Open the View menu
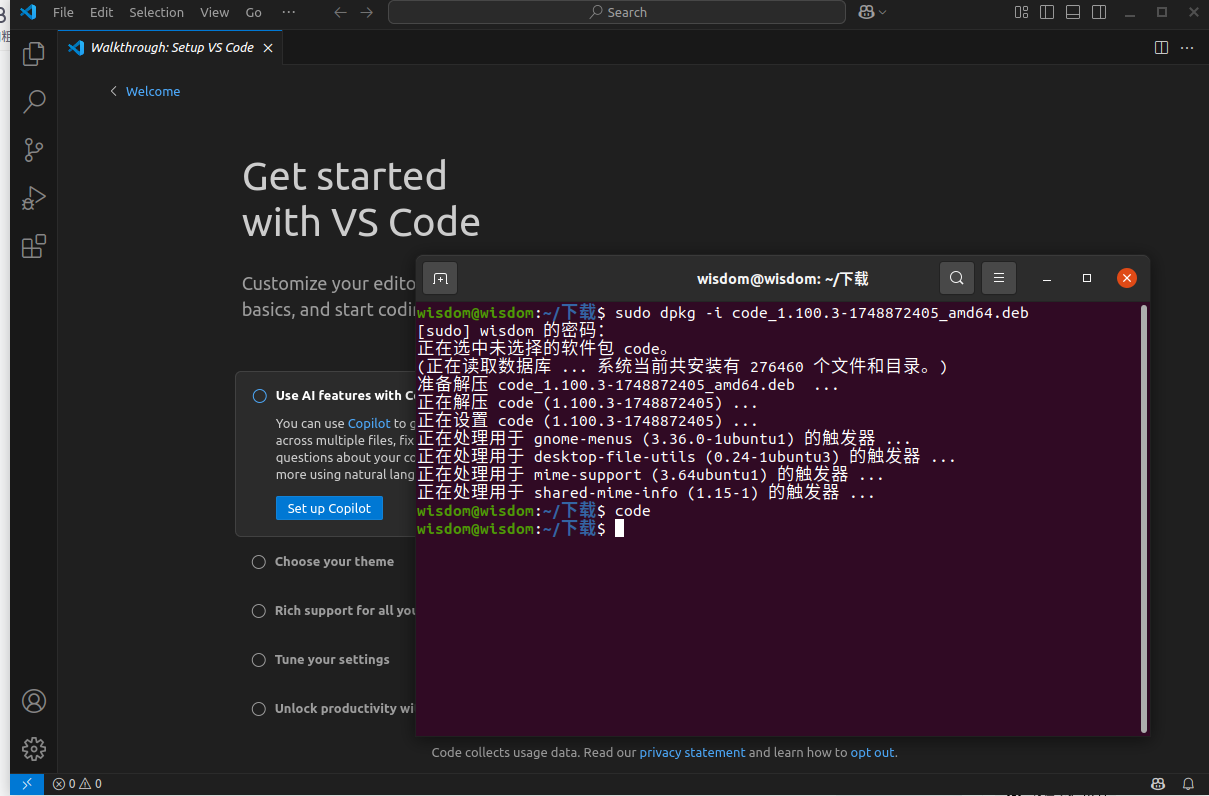Viewport: 1209px width, 796px height. (214, 12)
